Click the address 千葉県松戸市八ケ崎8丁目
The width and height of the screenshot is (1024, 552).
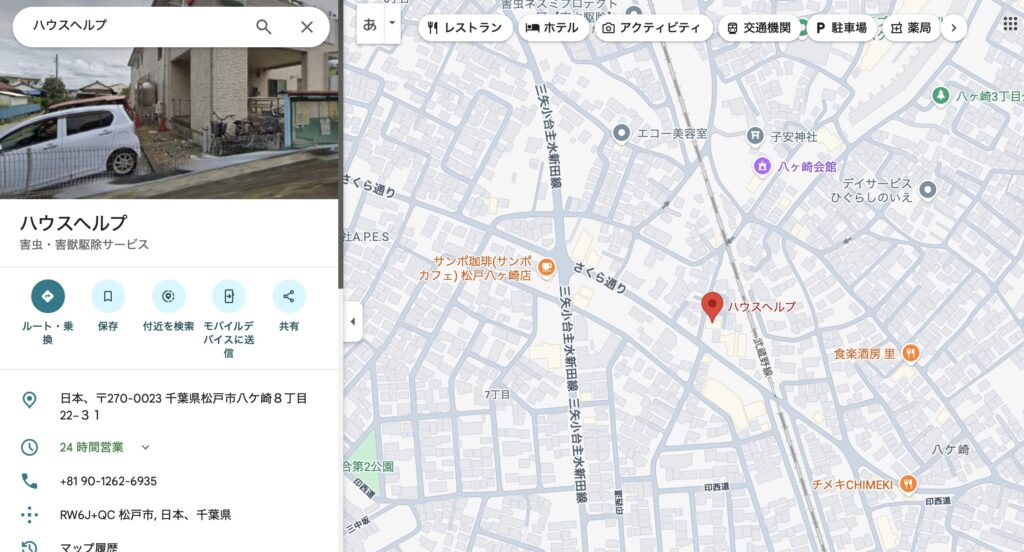pos(184,406)
